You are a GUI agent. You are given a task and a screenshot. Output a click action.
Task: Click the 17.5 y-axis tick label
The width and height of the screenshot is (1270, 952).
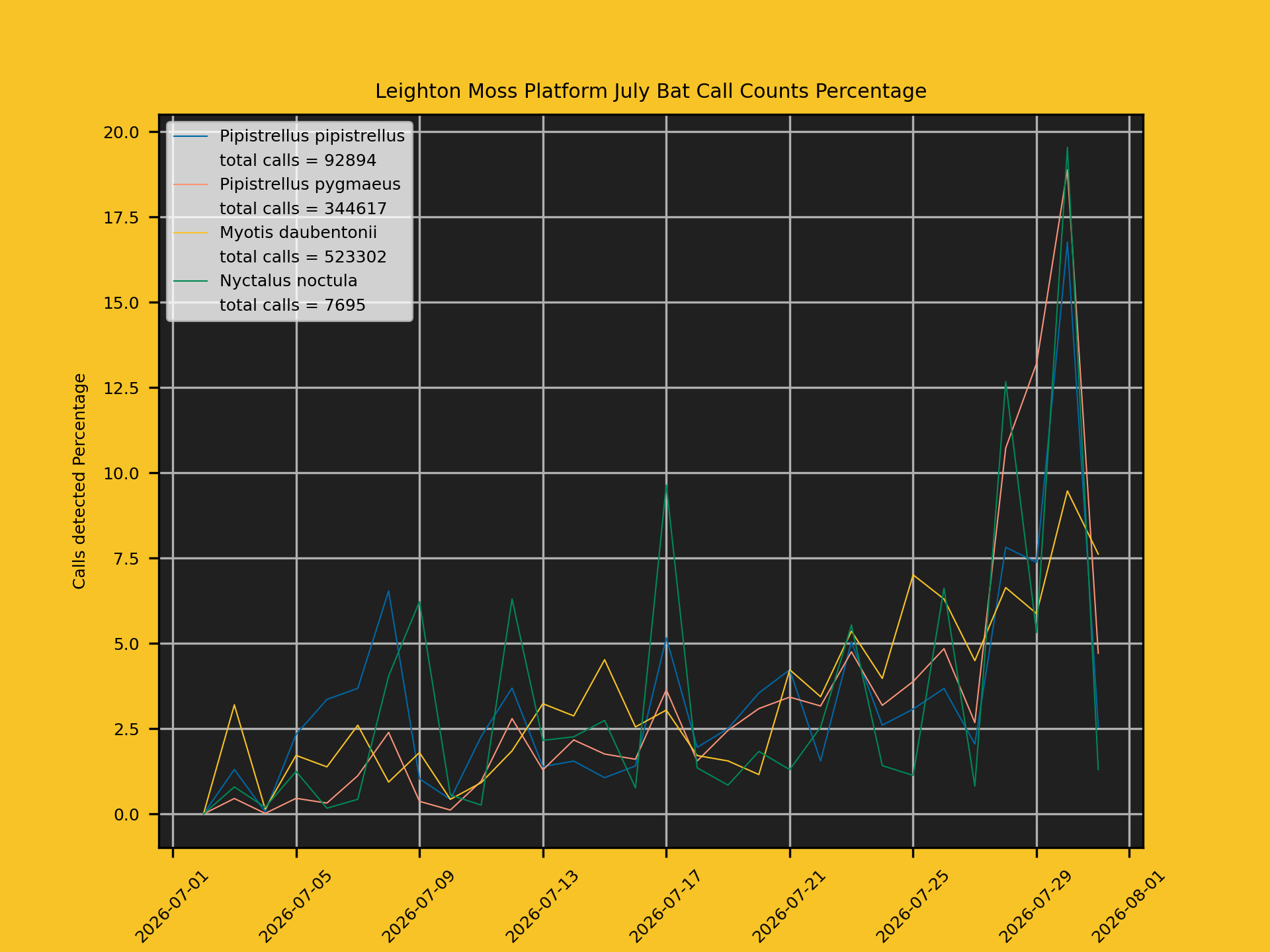[122, 218]
